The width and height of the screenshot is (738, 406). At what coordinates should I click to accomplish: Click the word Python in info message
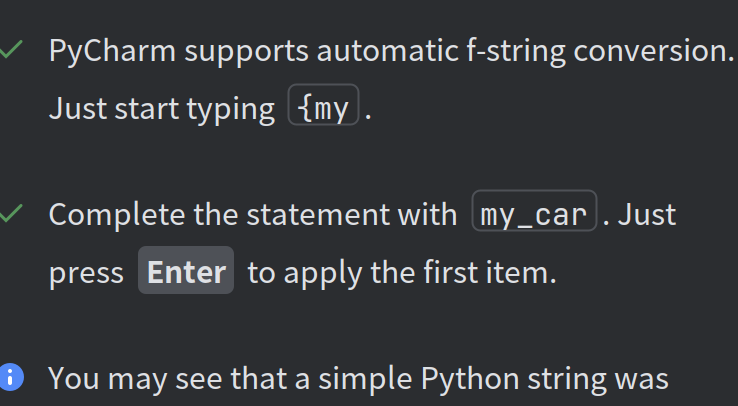[470, 379]
